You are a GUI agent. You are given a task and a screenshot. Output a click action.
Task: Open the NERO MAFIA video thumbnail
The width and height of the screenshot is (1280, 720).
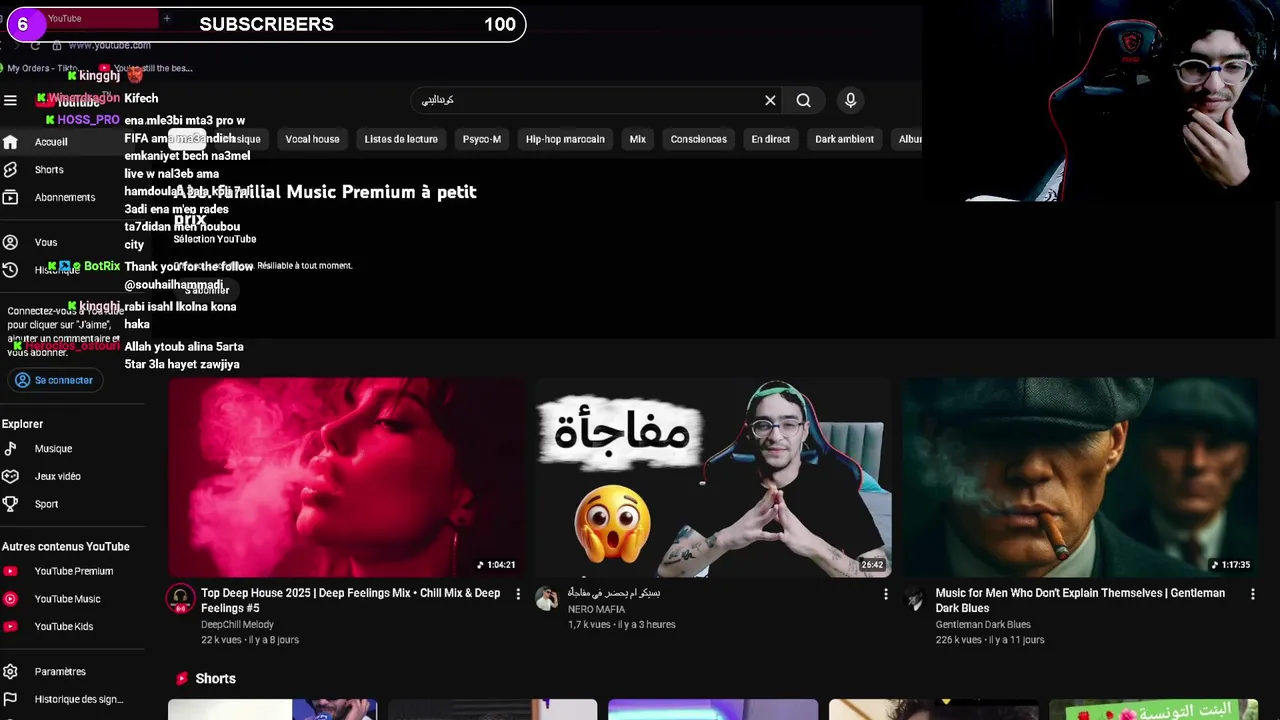(713, 477)
